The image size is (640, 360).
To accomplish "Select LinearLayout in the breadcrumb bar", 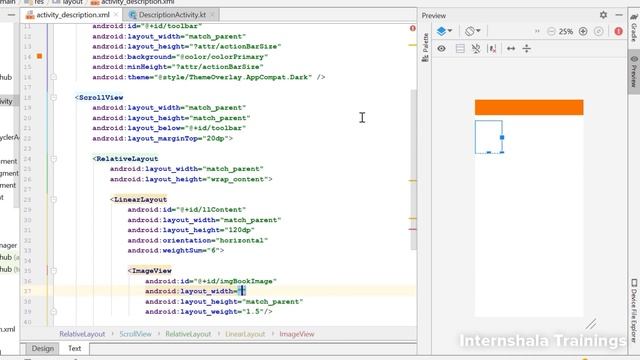I will coord(245,334).
